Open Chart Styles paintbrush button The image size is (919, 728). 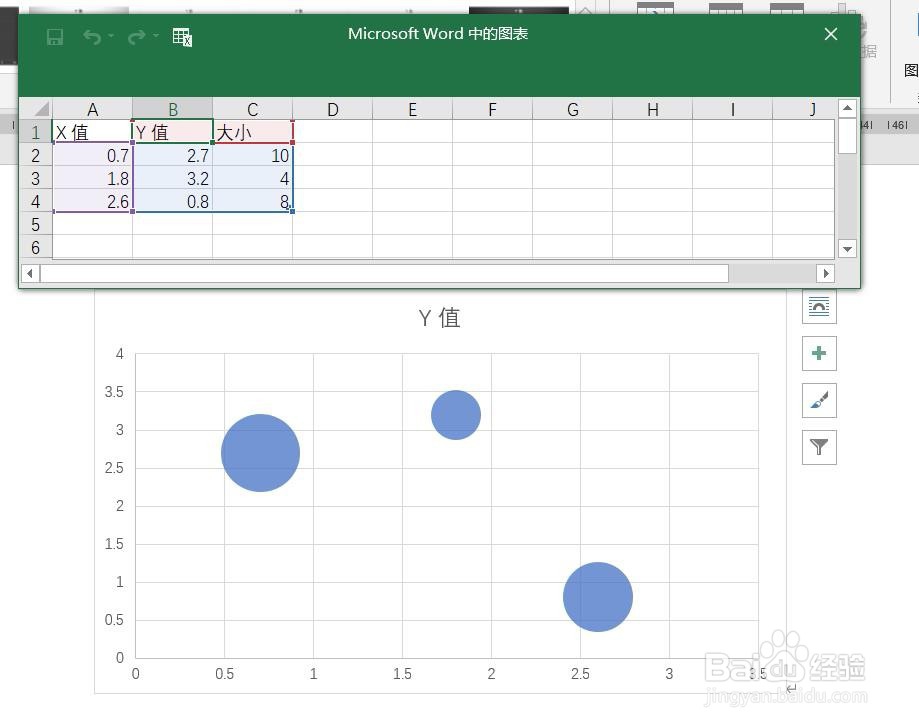819,400
